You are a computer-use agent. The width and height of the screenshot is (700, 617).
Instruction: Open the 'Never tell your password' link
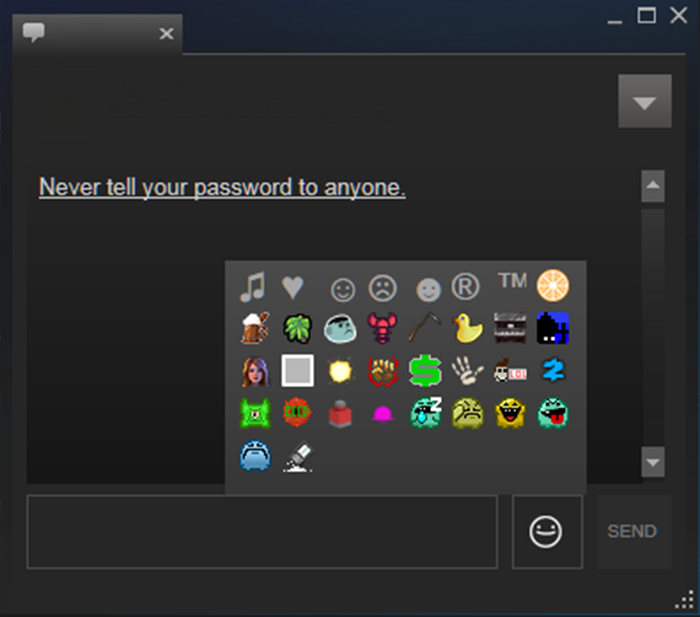tap(222, 188)
